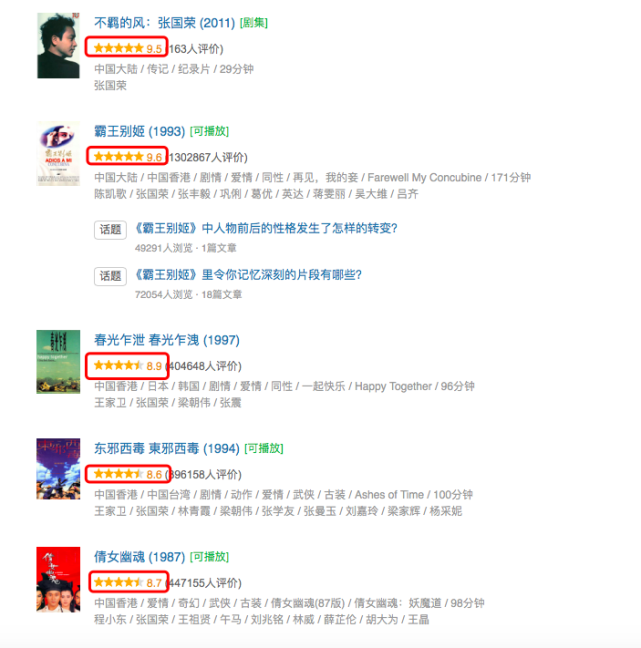Click the 张国荣 portrait poster thumbnail

[x=58, y=45]
